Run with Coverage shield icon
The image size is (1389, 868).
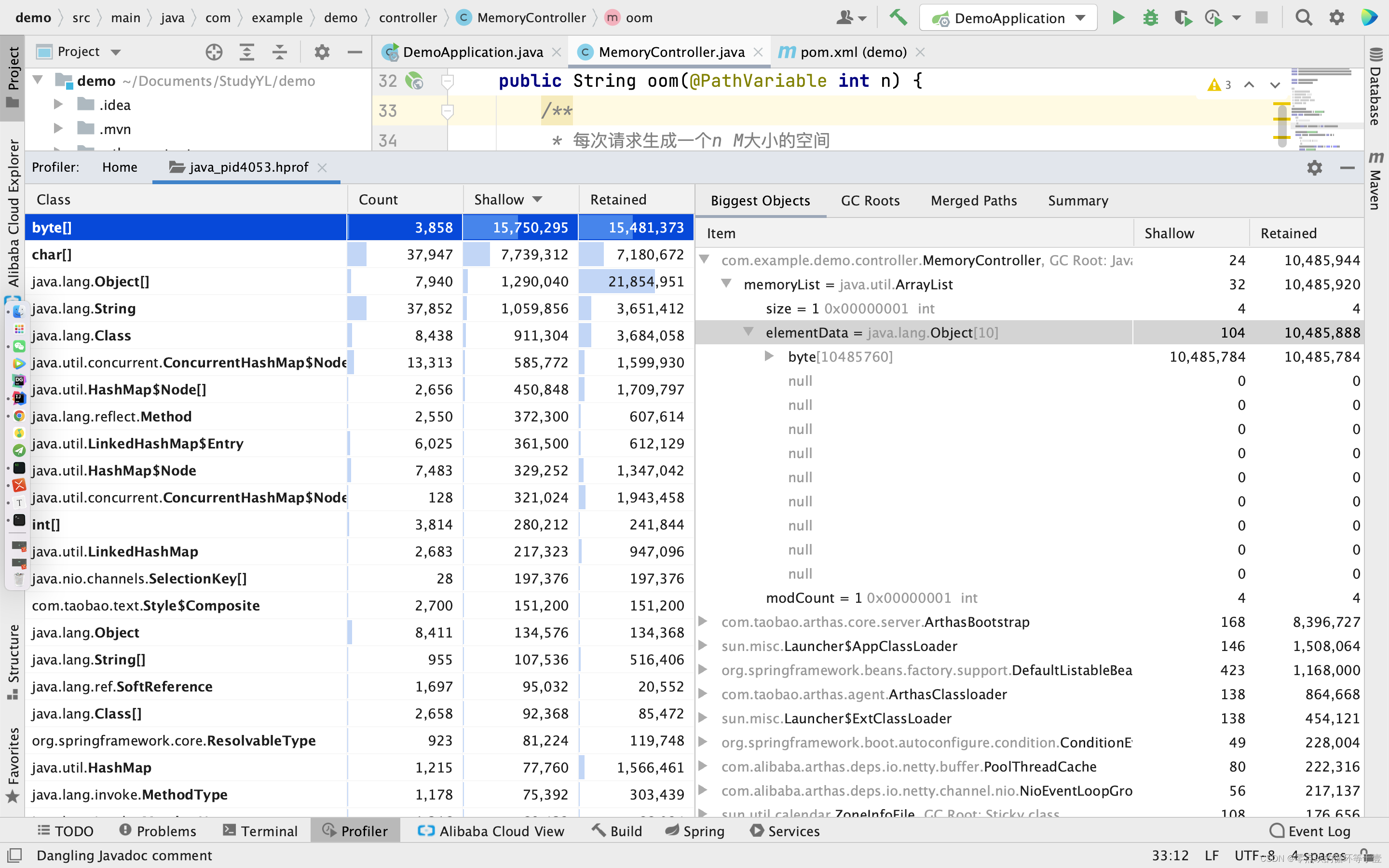[1183, 18]
